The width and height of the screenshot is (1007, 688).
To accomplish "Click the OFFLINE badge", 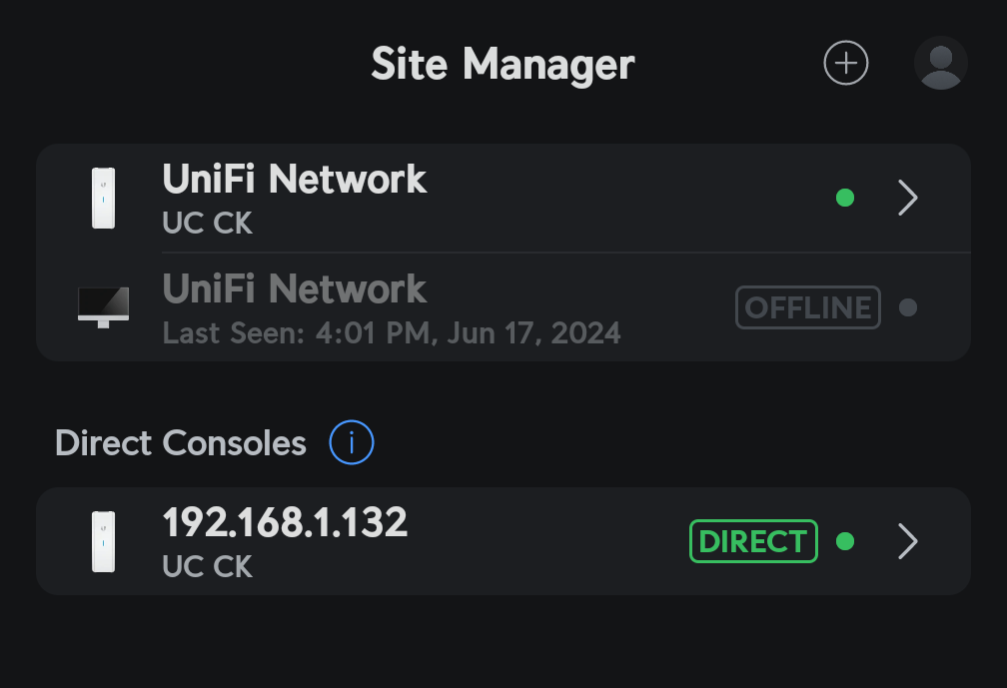I will pos(808,308).
